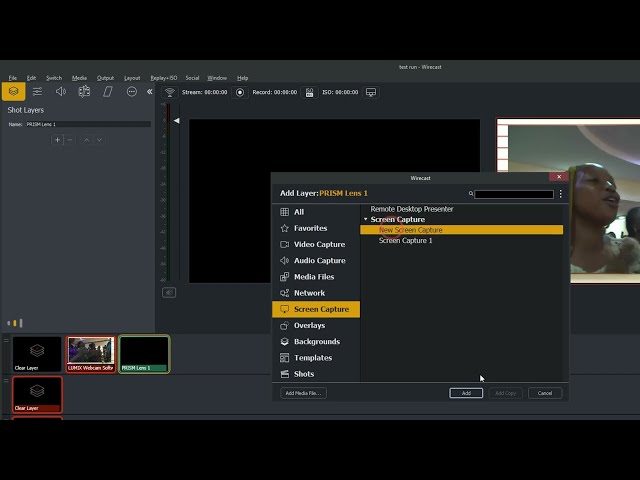This screenshot has width=640, height=480.
Task: Open the Output menu
Action: point(105,78)
